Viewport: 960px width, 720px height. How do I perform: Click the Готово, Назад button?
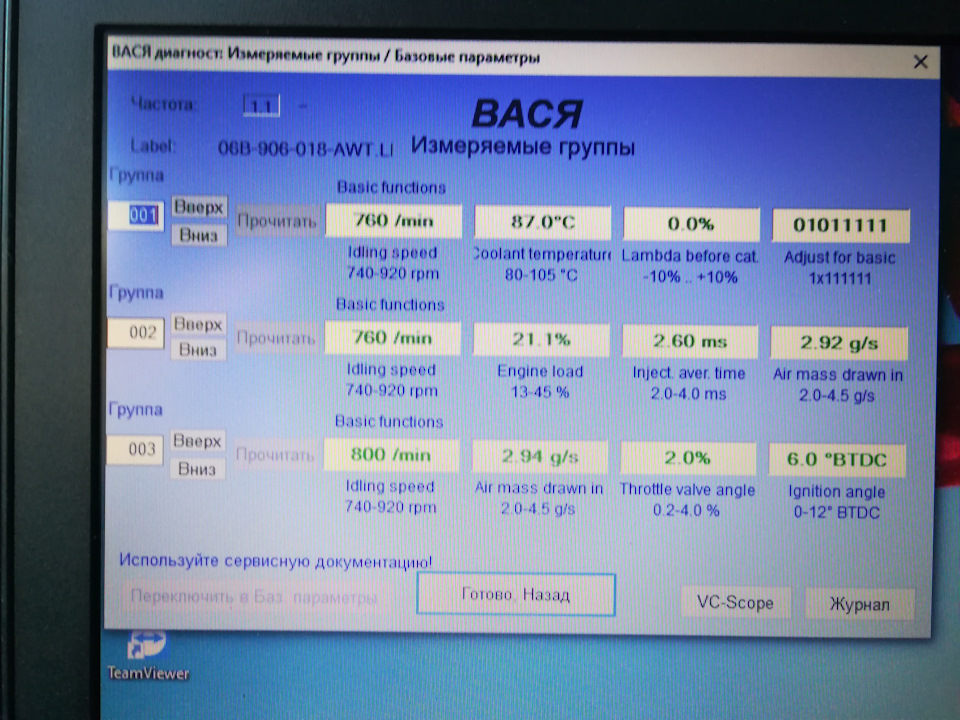coord(516,594)
